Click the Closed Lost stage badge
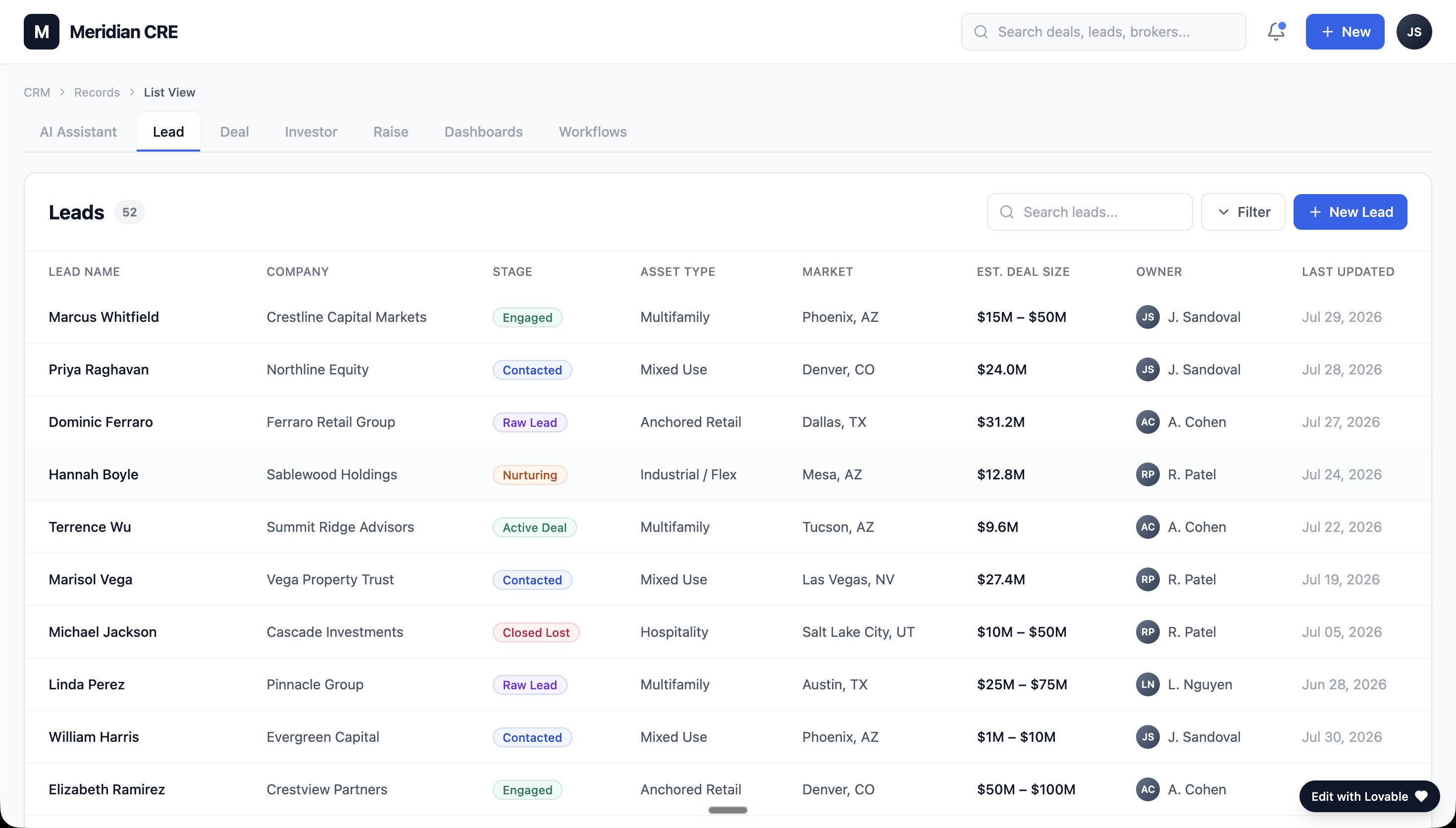Viewport: 1456px width, 828px height. (535, 632)
